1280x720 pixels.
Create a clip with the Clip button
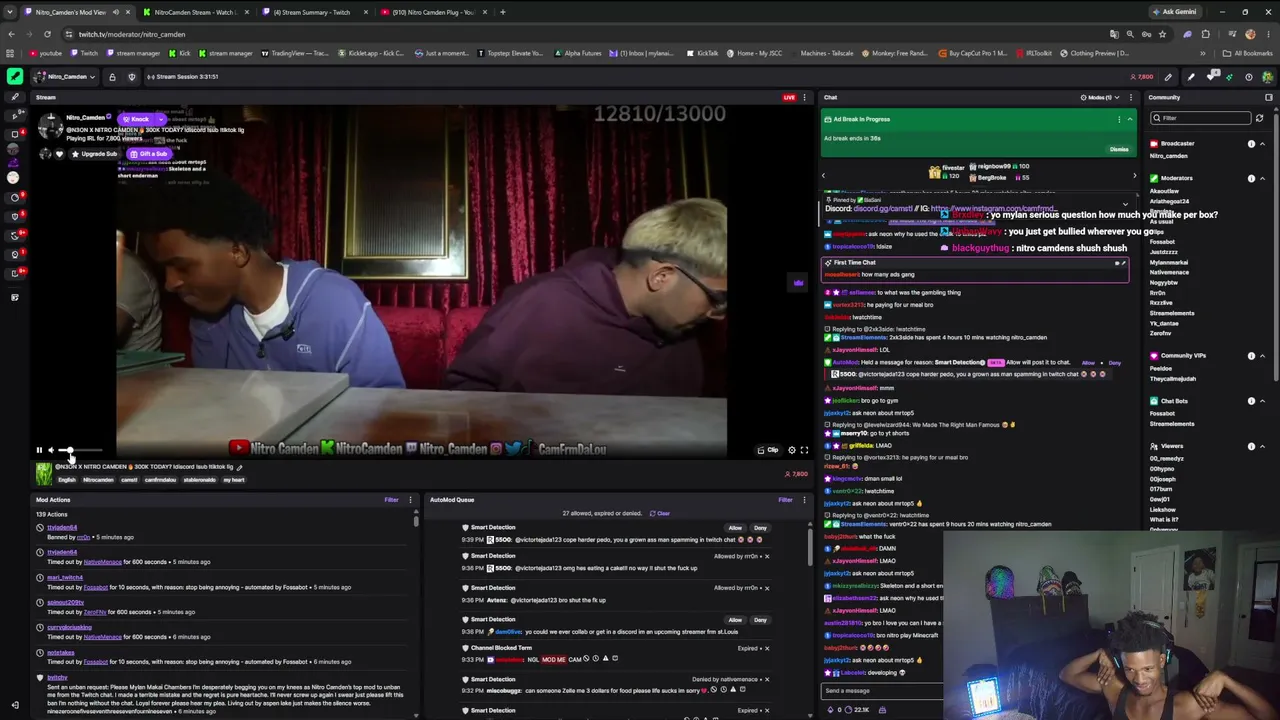tap(768, 450)
